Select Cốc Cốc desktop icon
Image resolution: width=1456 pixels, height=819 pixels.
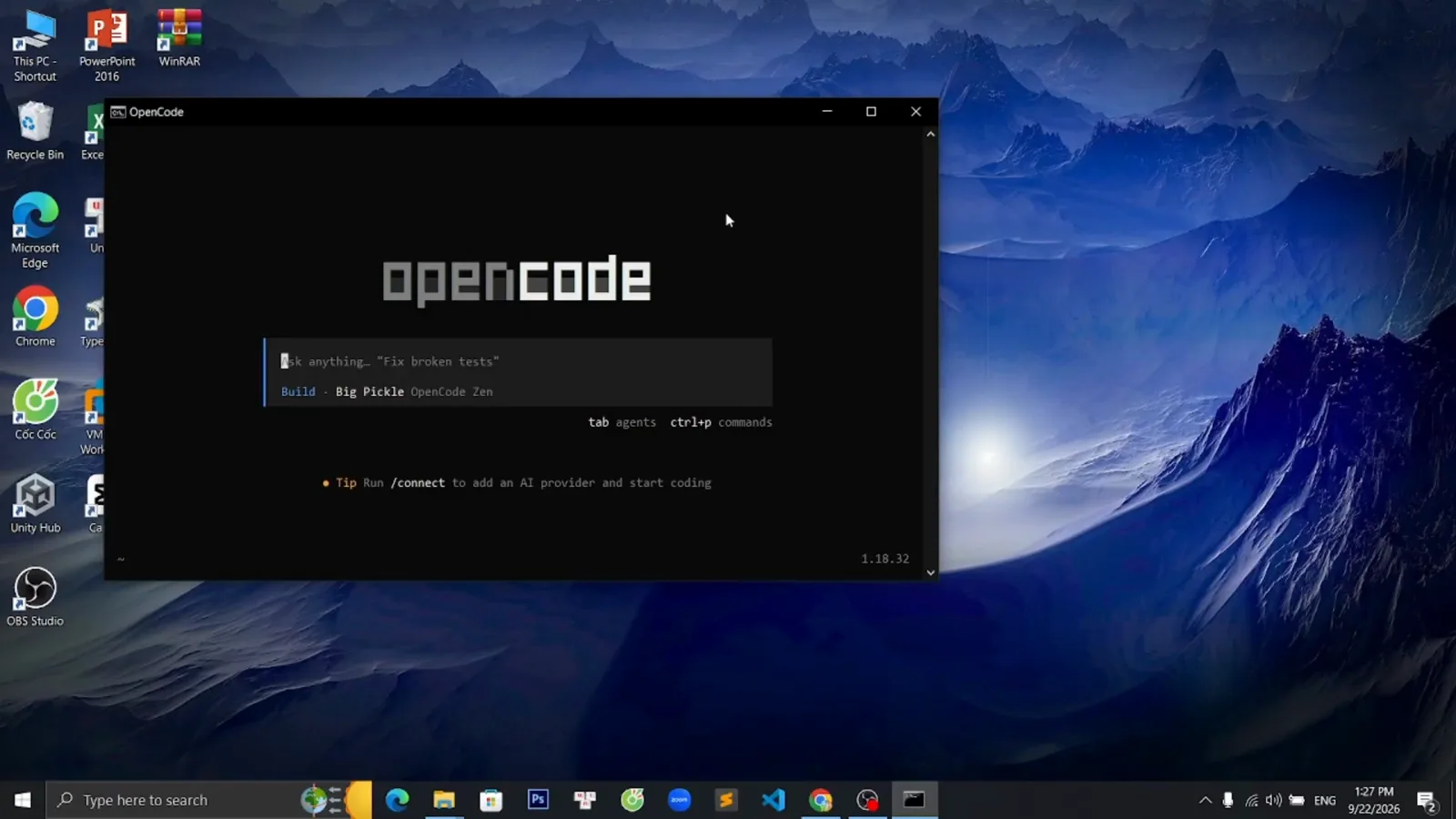(35, 410)
